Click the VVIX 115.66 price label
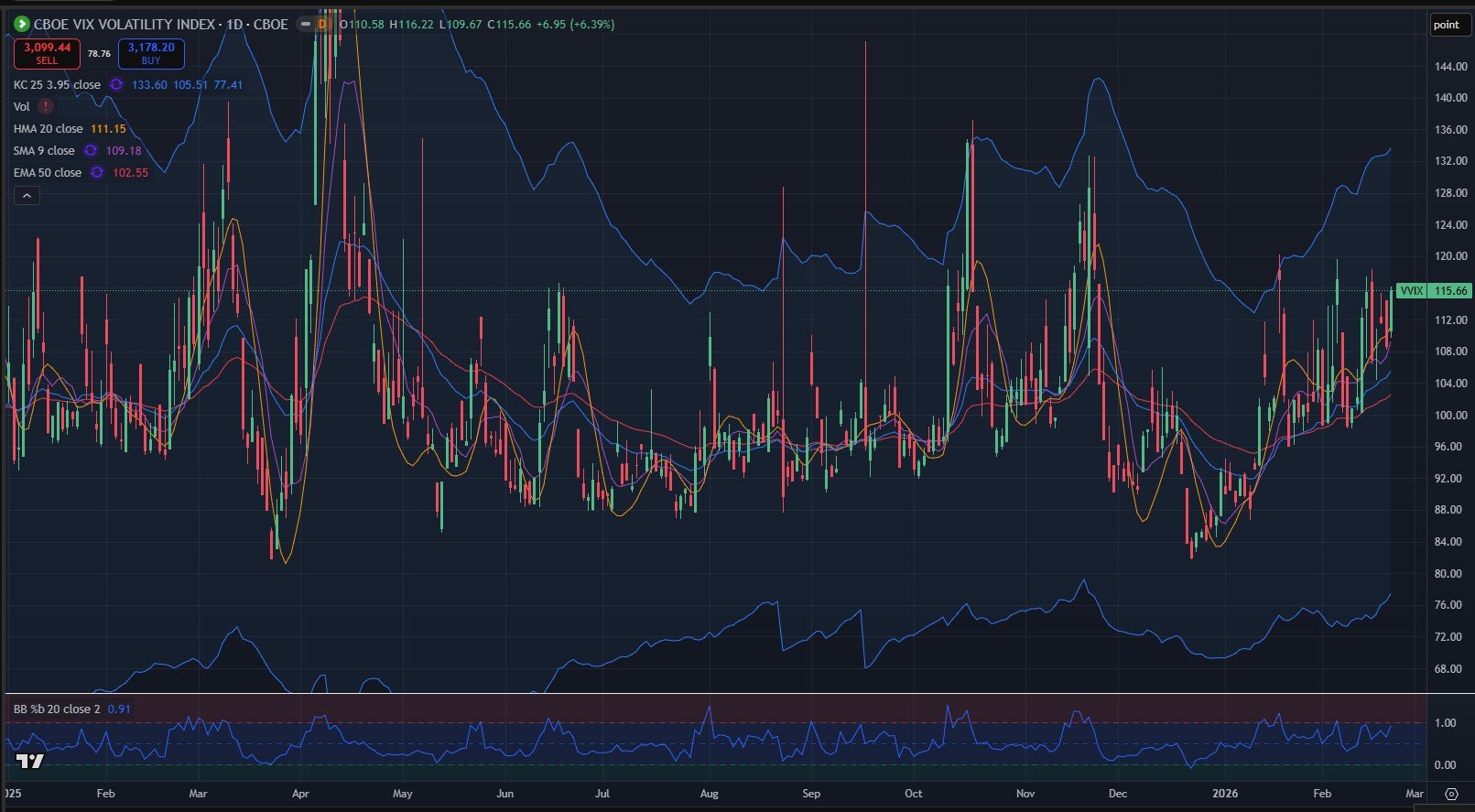Viewport: 1475px width, 812px height. [x=1433, y=290]
